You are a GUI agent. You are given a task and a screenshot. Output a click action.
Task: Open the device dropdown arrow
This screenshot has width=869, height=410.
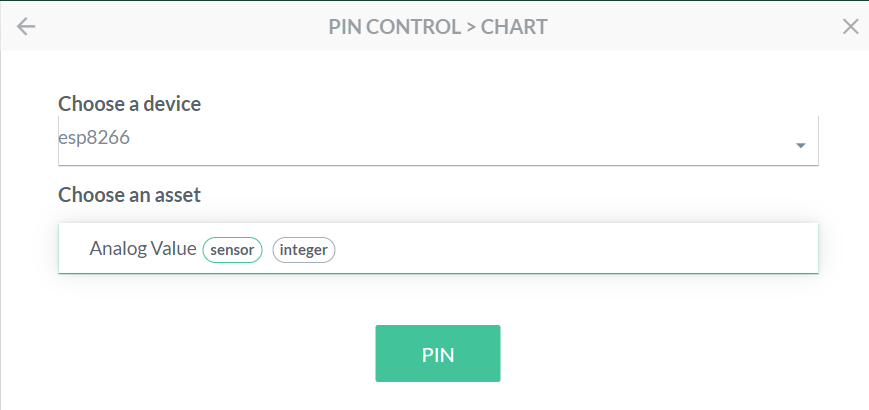pyautogui.click(x=801, y=146)
